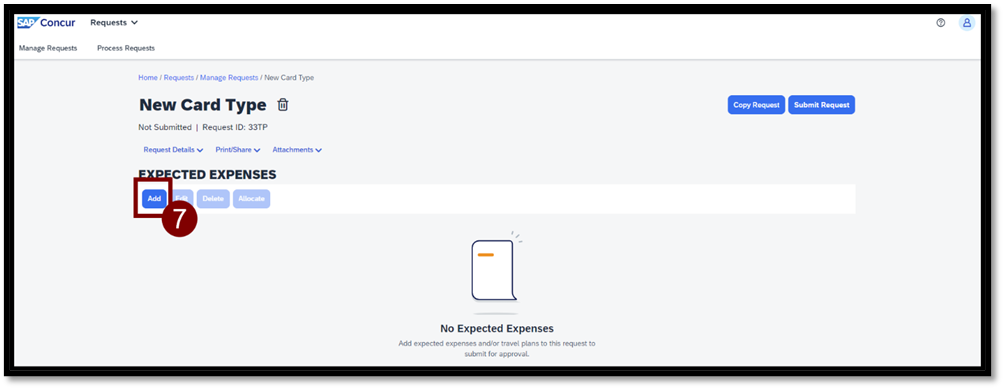The height and width of the screenshot is (389, 1004).
Task: Click the empty document illustration
Action: point(496,270)
